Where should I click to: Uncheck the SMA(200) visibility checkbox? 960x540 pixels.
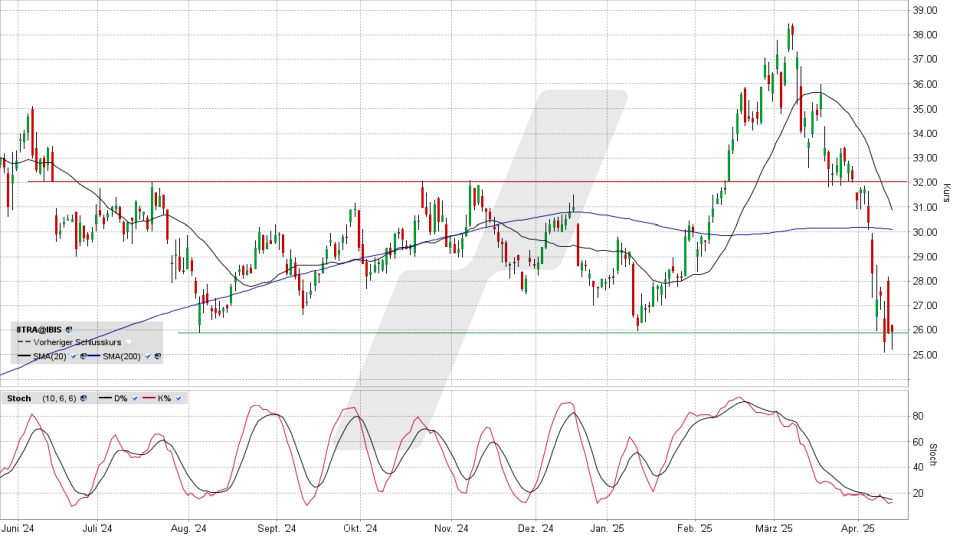(x=148, y=356)
